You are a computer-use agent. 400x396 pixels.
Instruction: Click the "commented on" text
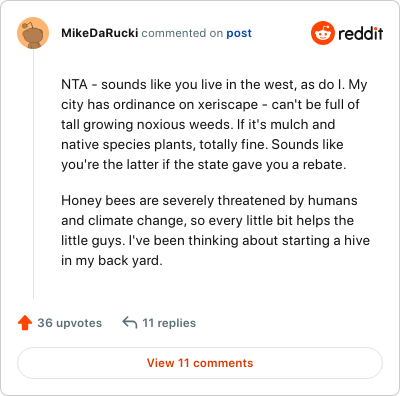[x=182, y=33]
